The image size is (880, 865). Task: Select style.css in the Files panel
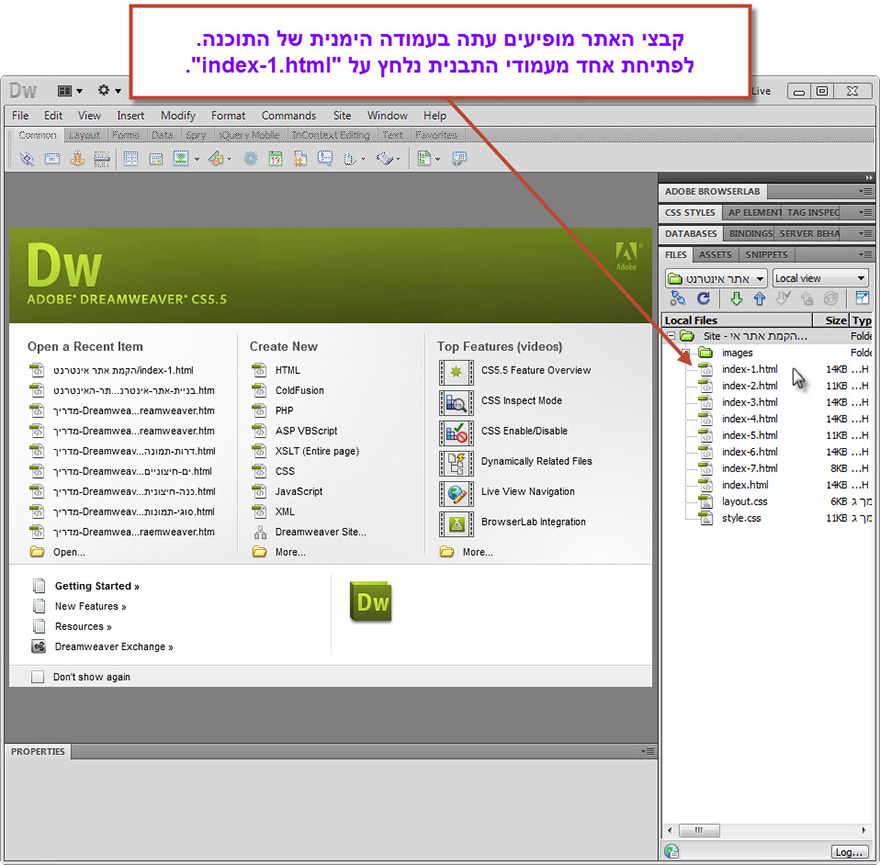[x=741, y=518]
